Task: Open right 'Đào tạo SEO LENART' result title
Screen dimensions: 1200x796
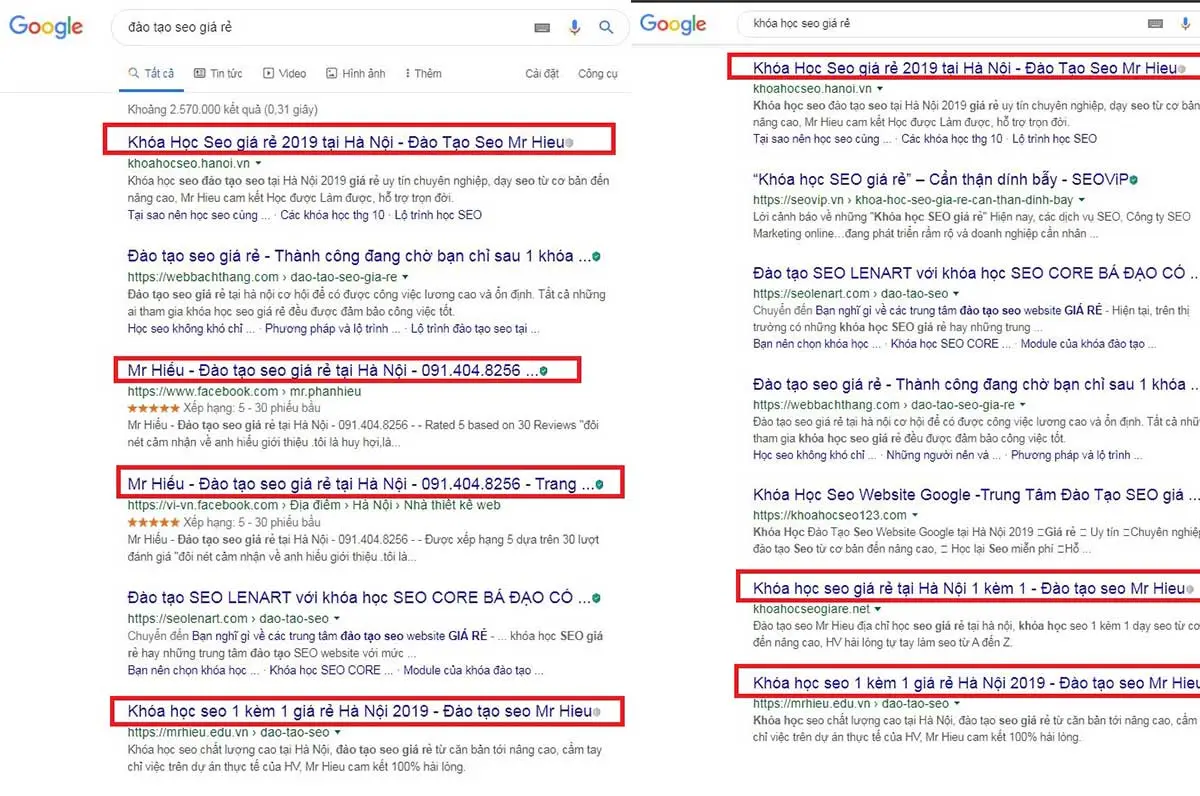Action: coord(975,273)
